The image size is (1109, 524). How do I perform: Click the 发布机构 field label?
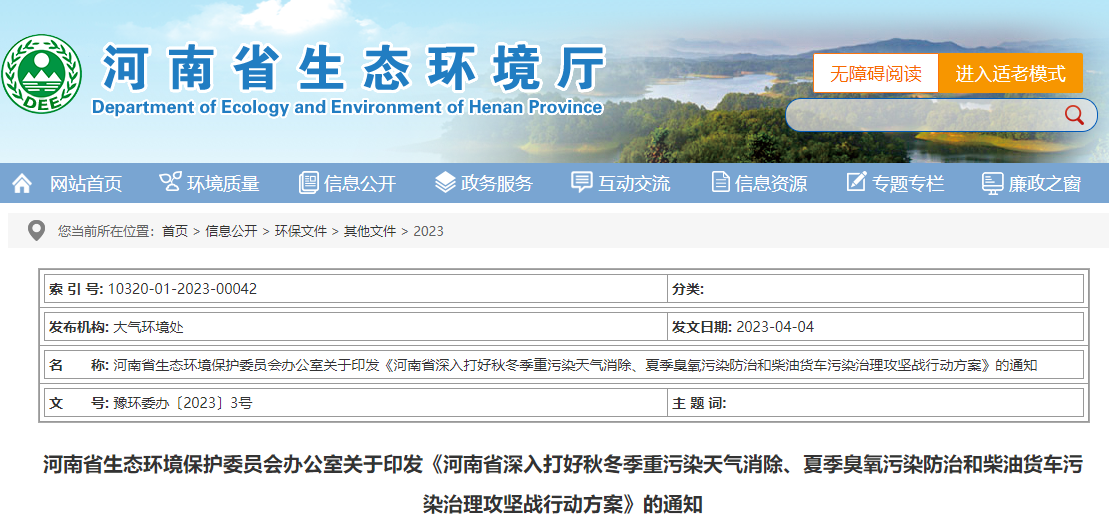click(x=79, y=327)
